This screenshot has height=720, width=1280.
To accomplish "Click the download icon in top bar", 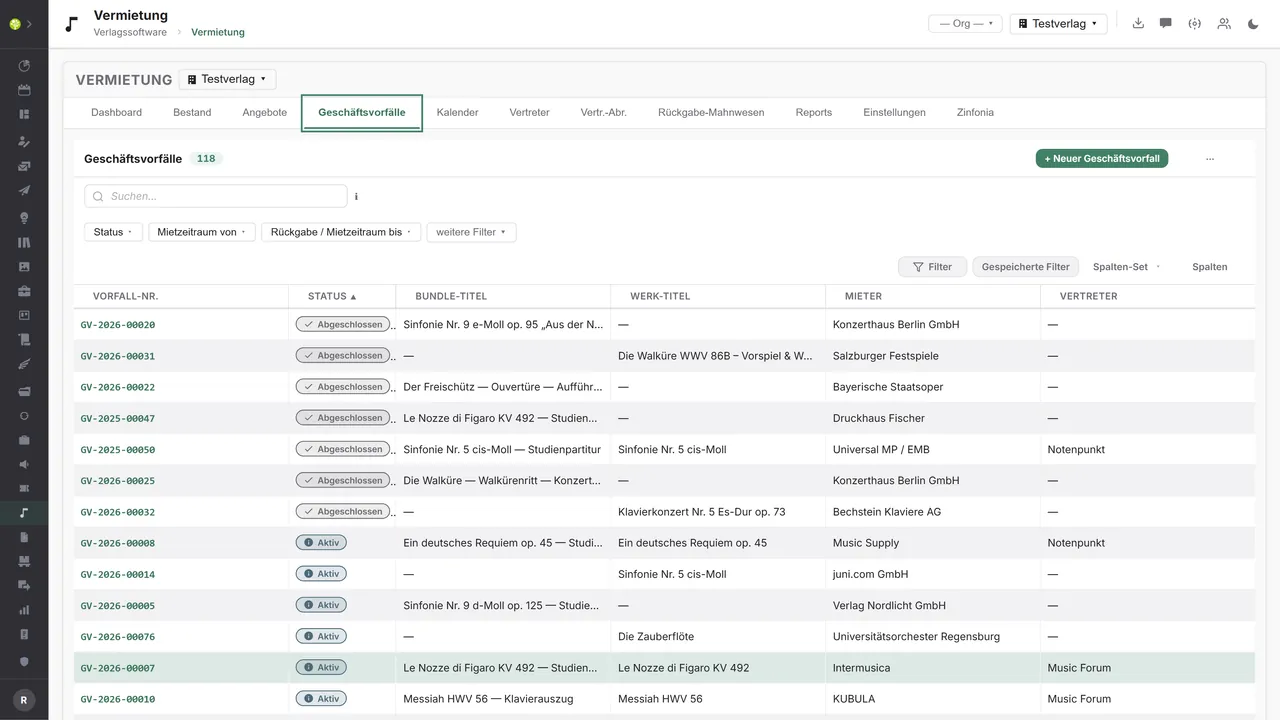I will [1138, 23].
